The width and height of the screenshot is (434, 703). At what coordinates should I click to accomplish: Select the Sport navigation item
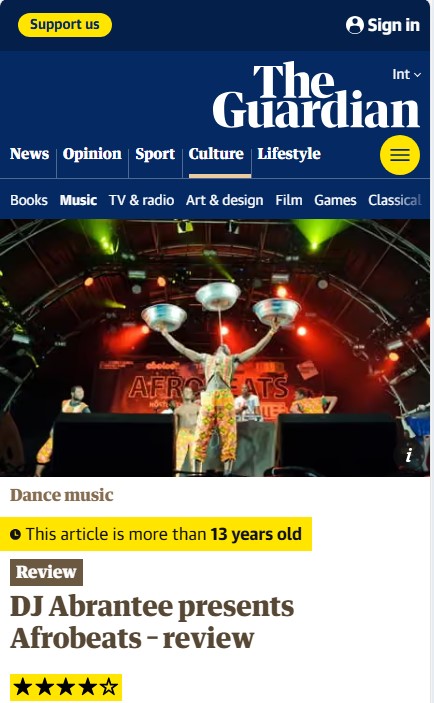(x=155, y=154)
